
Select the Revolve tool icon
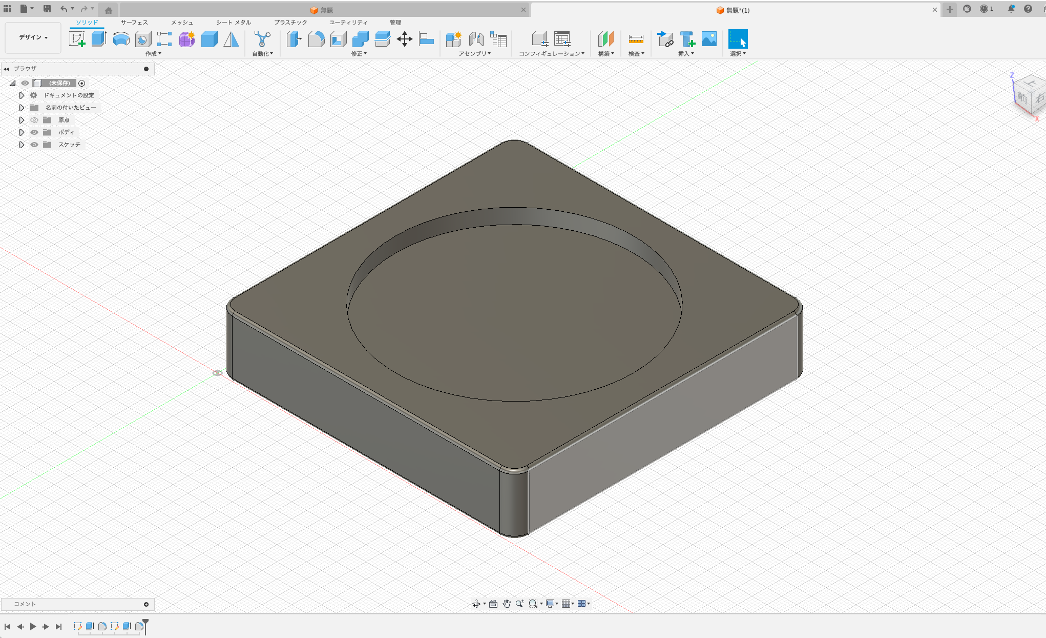(121, 39)
